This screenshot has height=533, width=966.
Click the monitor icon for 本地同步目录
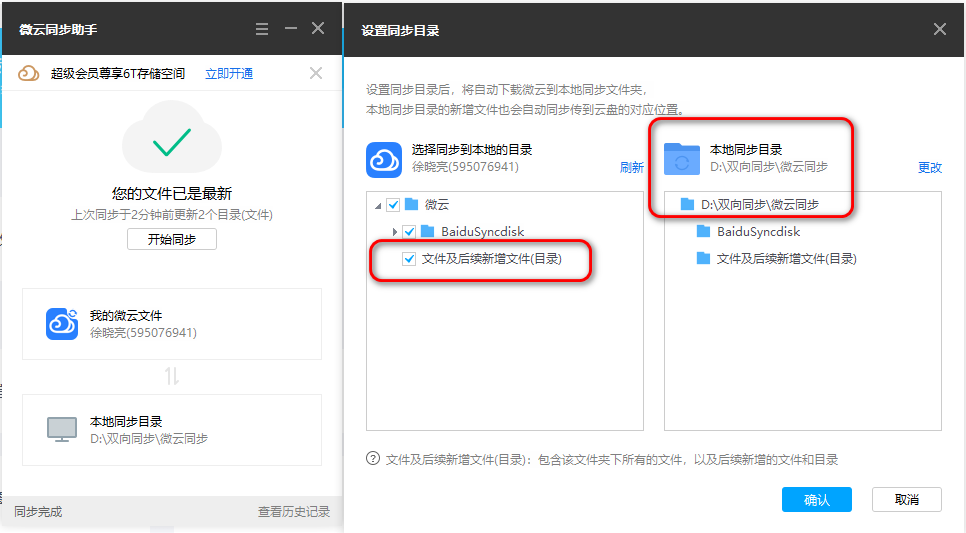coord(62,429)
